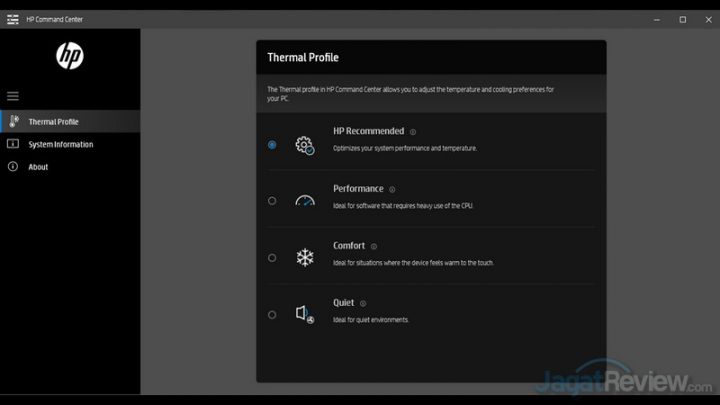Screen dimensions: 720x405
Task: Click the HP logo in the sidebar
Action: (70, 56)
